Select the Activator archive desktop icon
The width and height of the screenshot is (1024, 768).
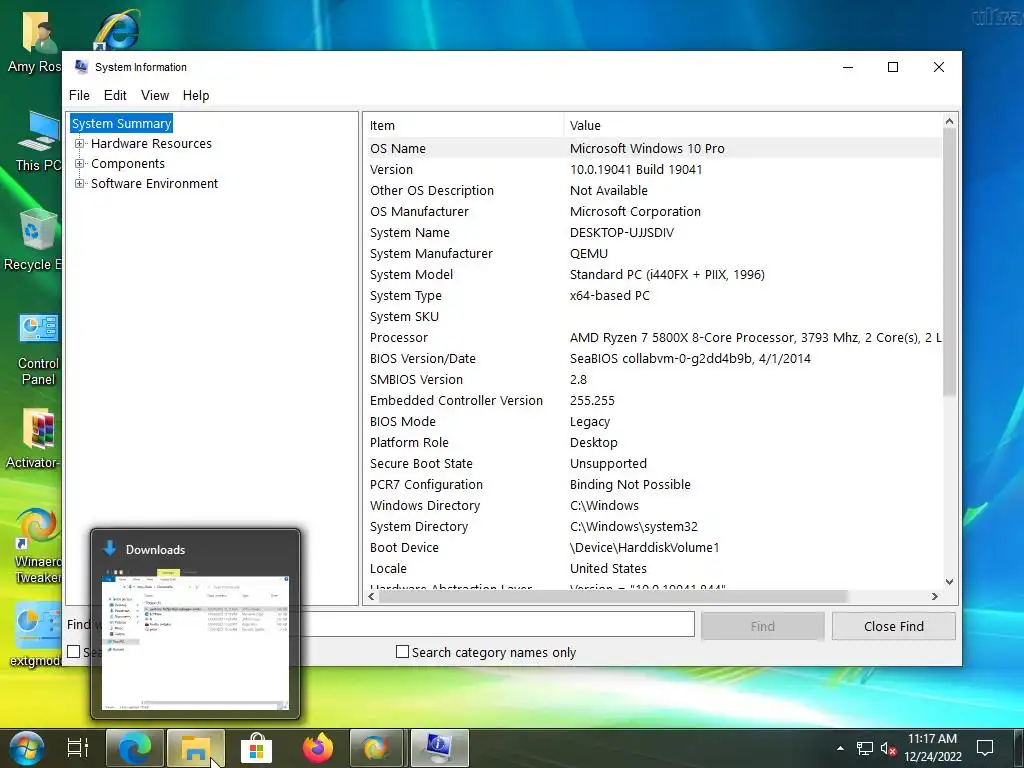coord(34,438)
